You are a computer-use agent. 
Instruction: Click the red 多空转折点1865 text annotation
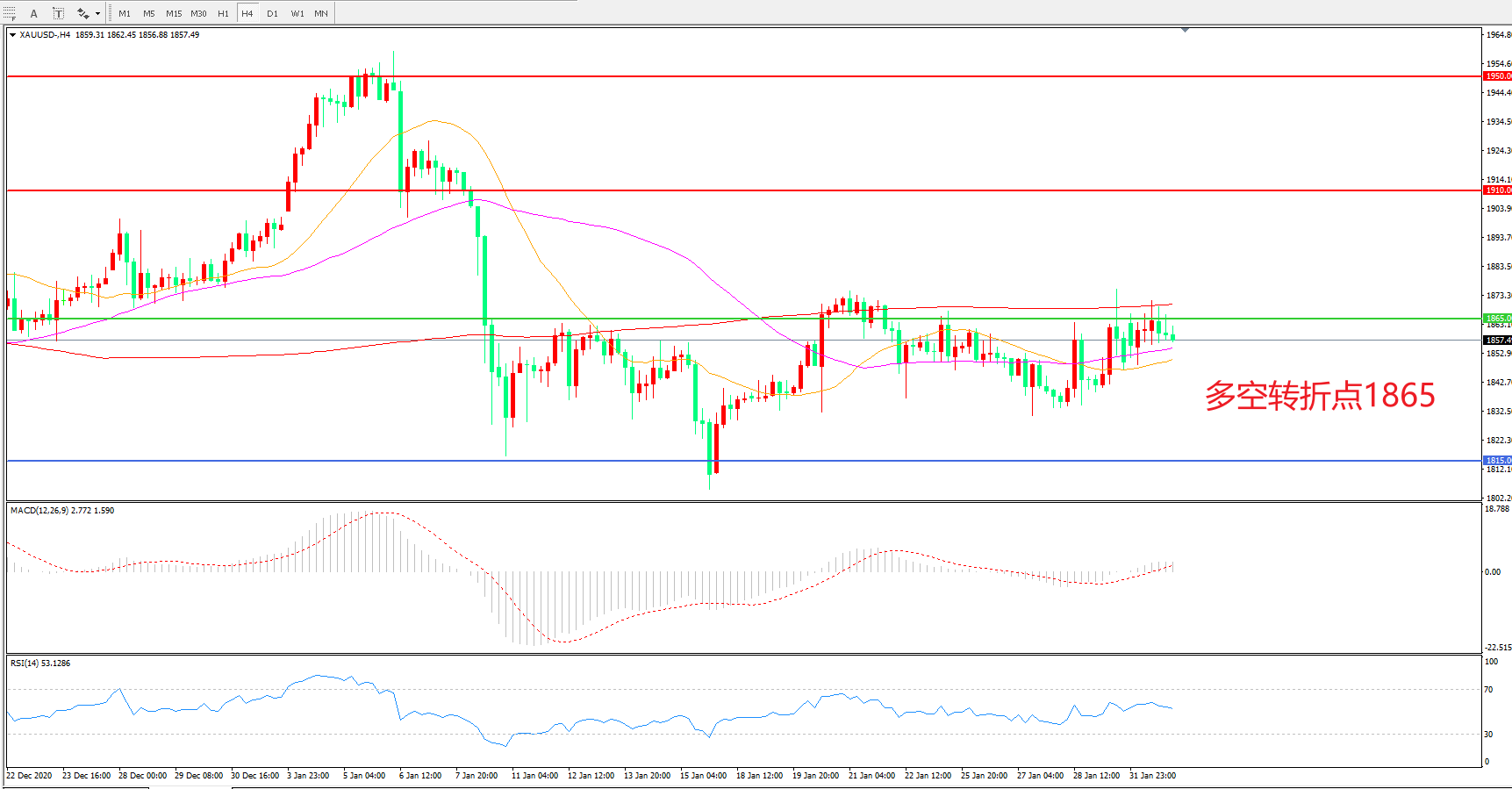tap(1319, 396)
